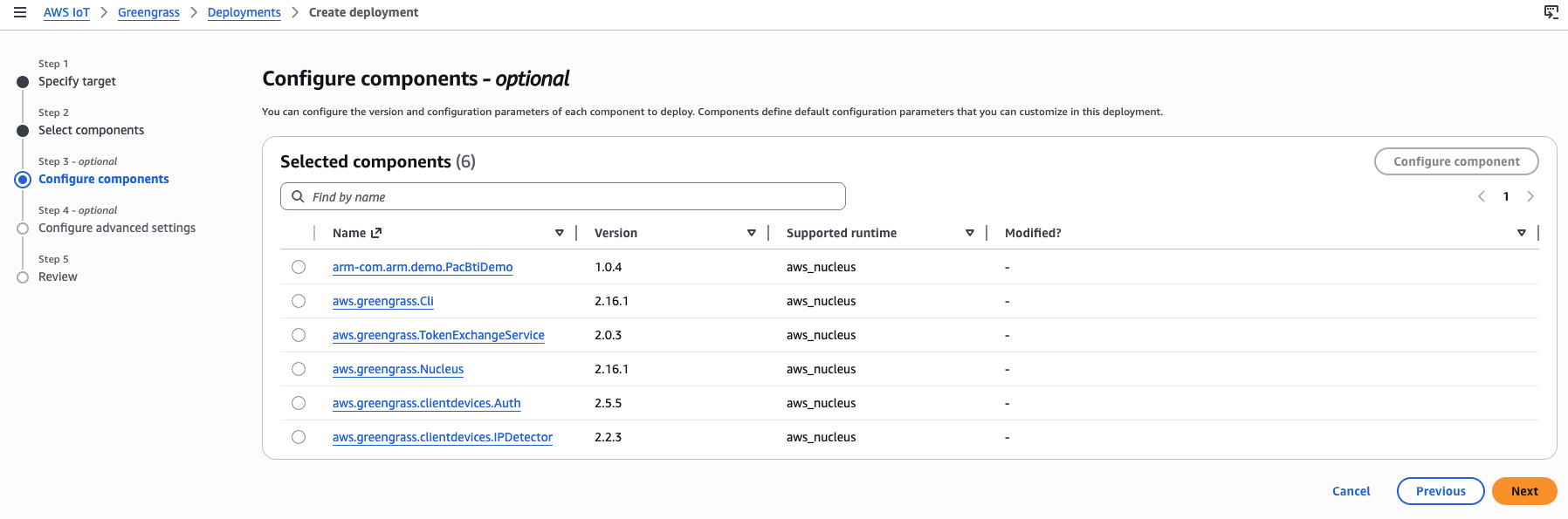
Task: Click page number 1 in pagination
Action: click(x=1506, y=196)
